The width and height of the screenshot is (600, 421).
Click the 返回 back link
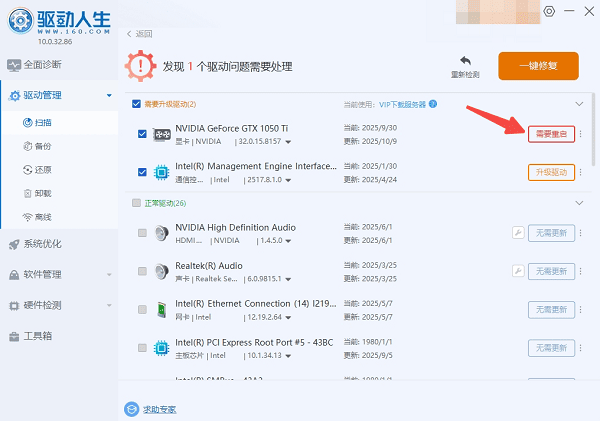pos(140,33)
